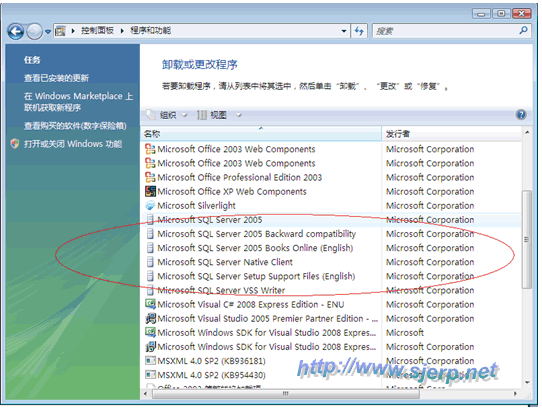
Task: Click the 卸载或更改程序 page heading
Action: [x=200, y=64]
